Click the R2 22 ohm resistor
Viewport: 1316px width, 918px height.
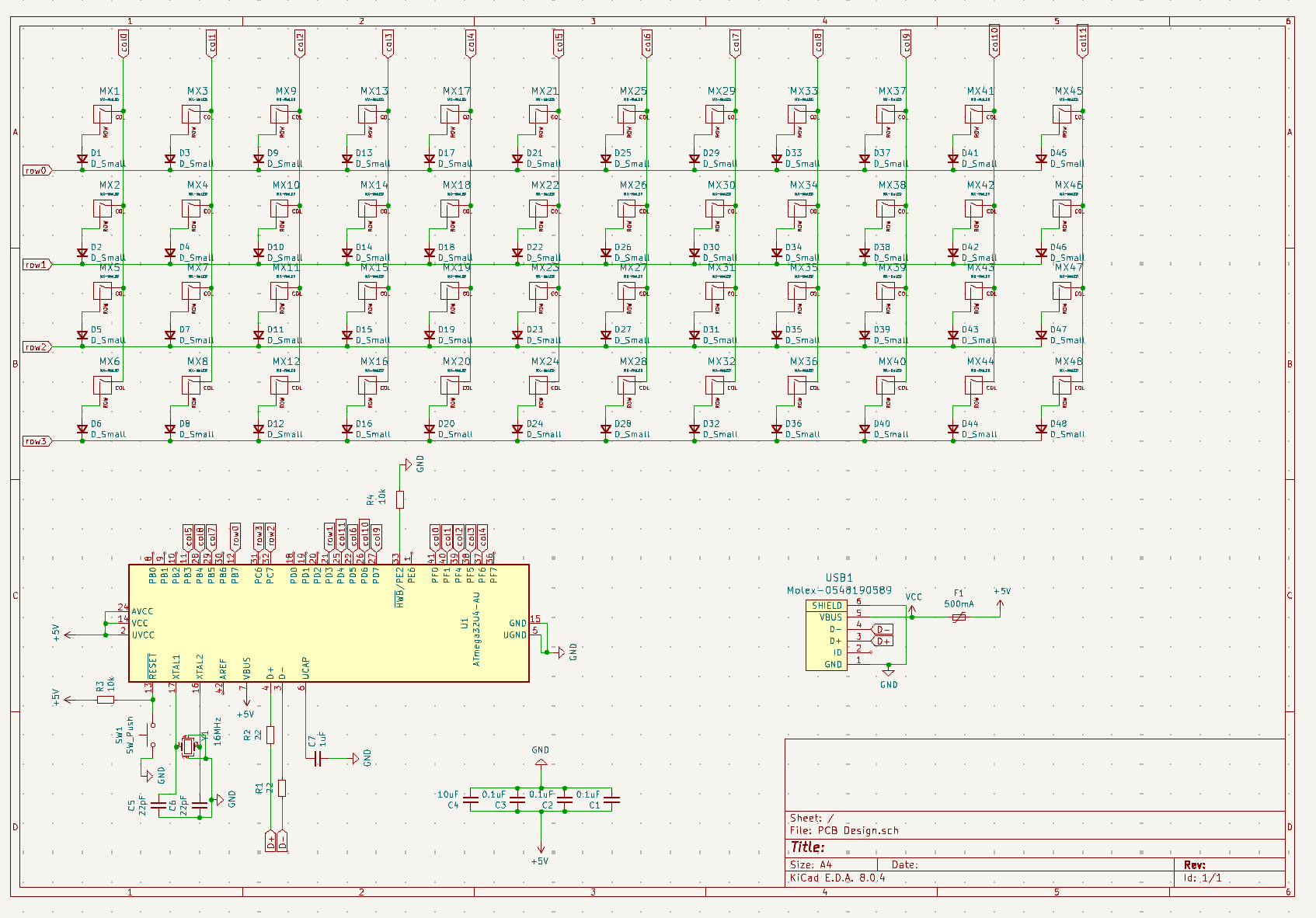[270, 735]
